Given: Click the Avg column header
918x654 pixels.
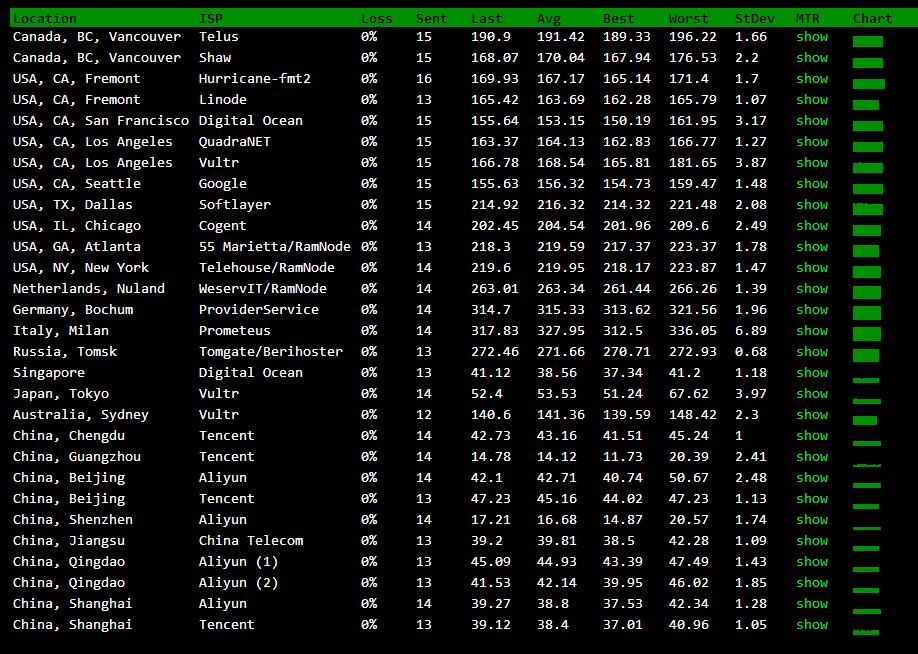Looking at the screenshot, I should tap(548, 18).
